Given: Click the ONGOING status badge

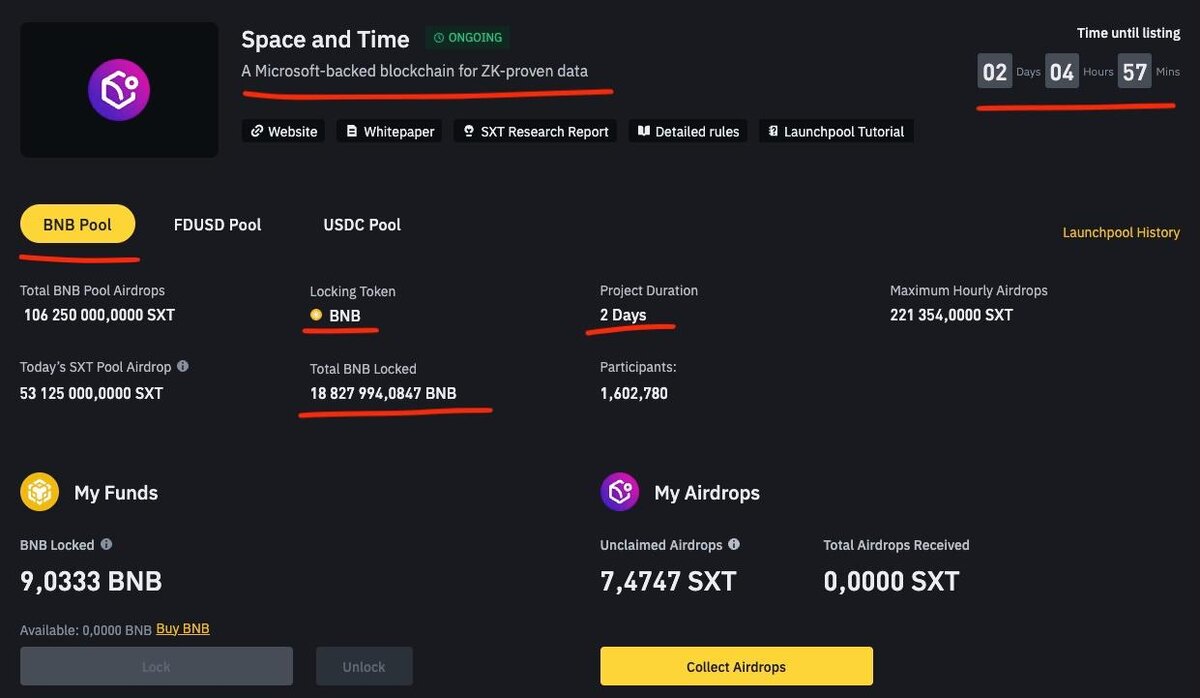Looking at the screenshot, I should coord(468,38).
